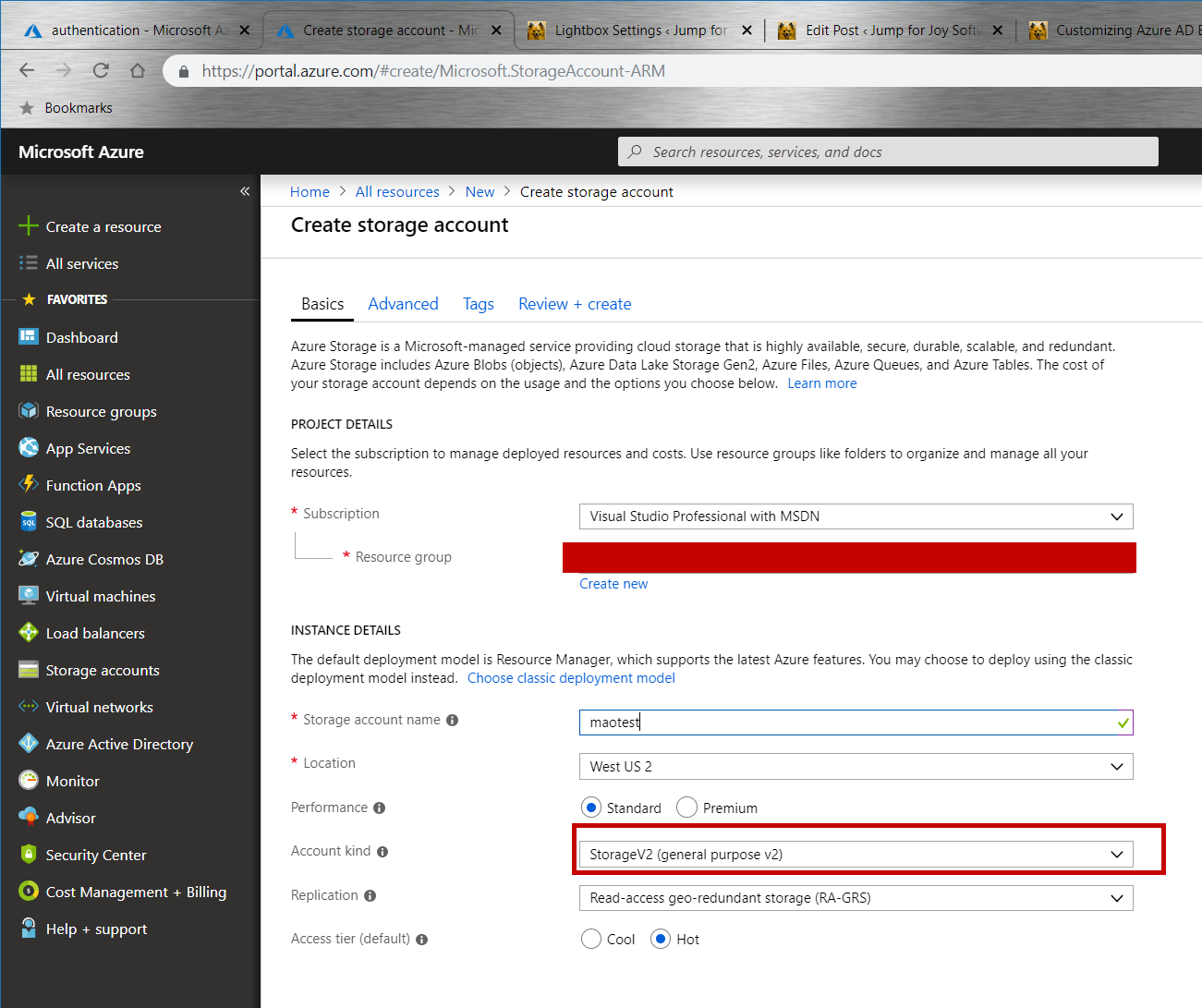Open the Monitor gauge icon
This screenshot has height=1008, width=1202.
(29, 781)
